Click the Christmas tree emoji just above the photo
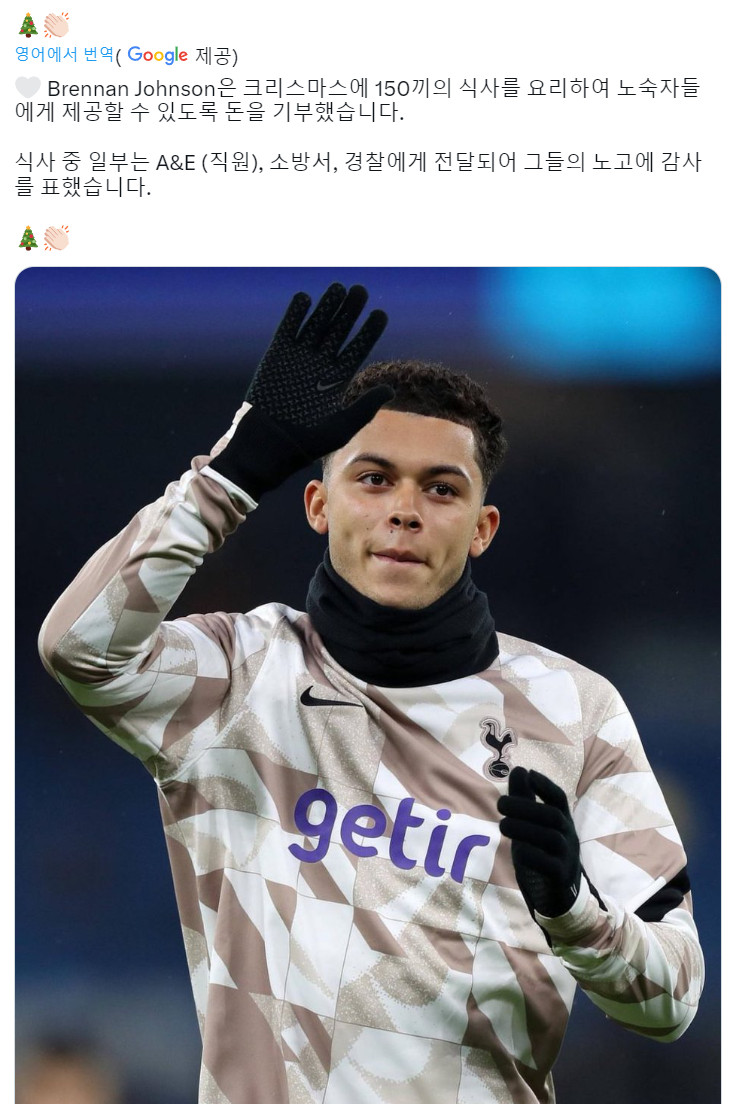The width and height of the screenshot is (736, 1104). tap(28, 238)
